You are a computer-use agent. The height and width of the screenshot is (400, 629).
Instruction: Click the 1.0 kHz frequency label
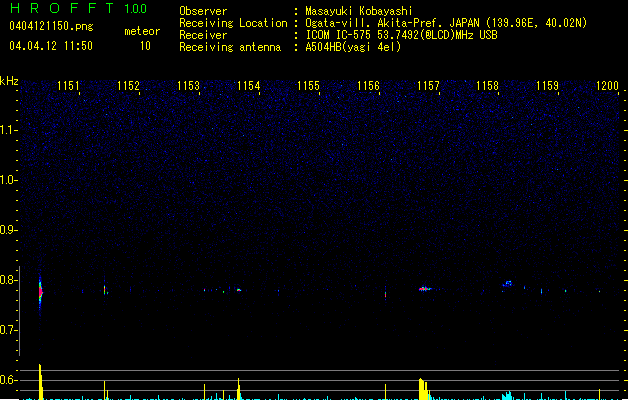point(8,180)
